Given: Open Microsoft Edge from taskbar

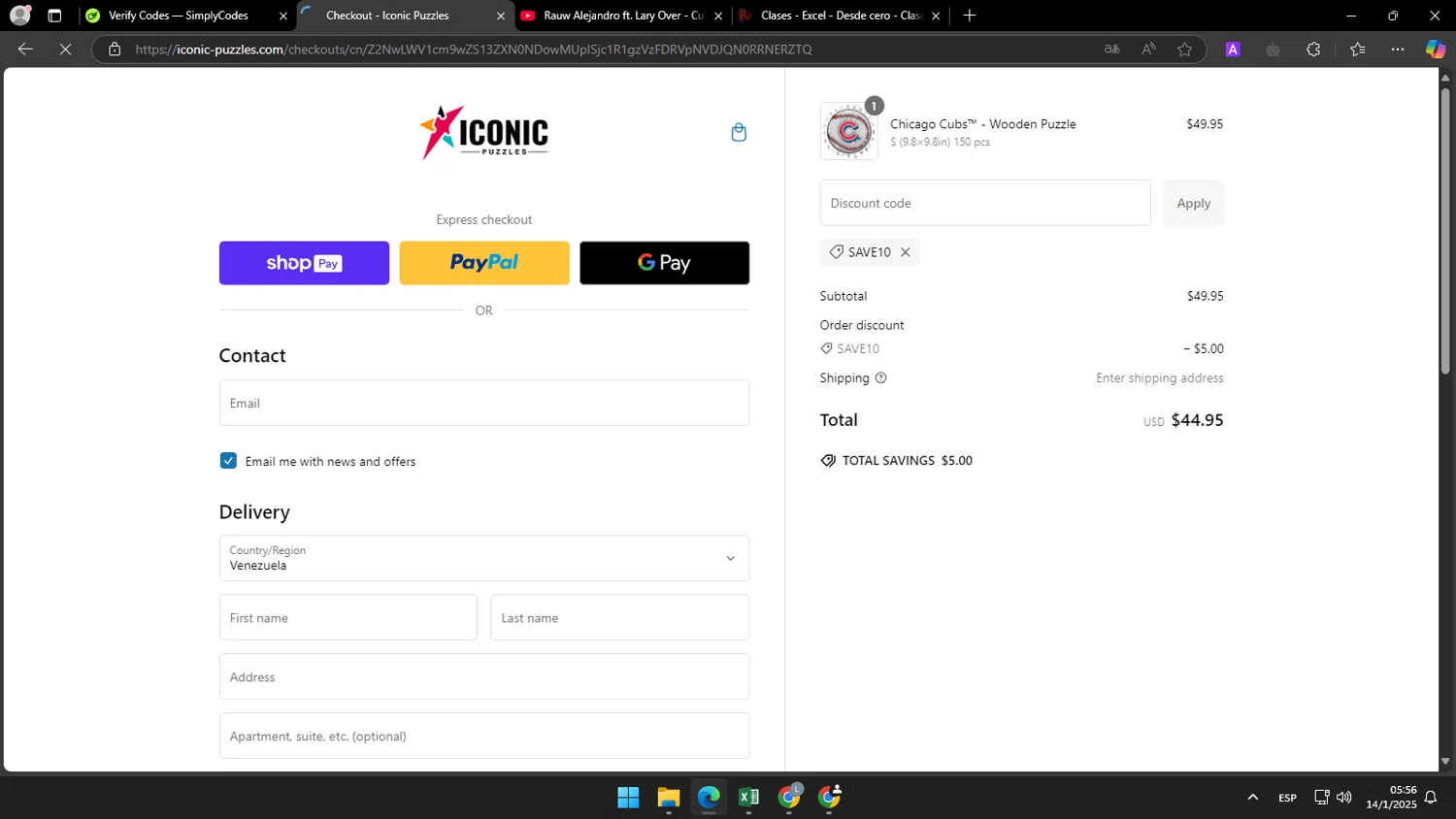Looking at the screenshot, I should click(x=709, y=798).
